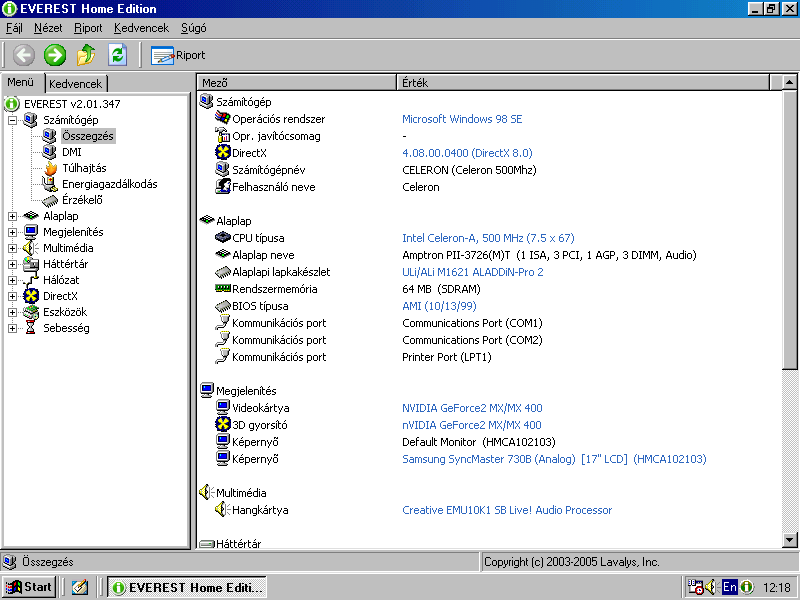The width and height of the screenshot is (800, 600).
Task: Click the vertical scrollbar thumb
Action: pyautogui.click(x=789, y=229)
